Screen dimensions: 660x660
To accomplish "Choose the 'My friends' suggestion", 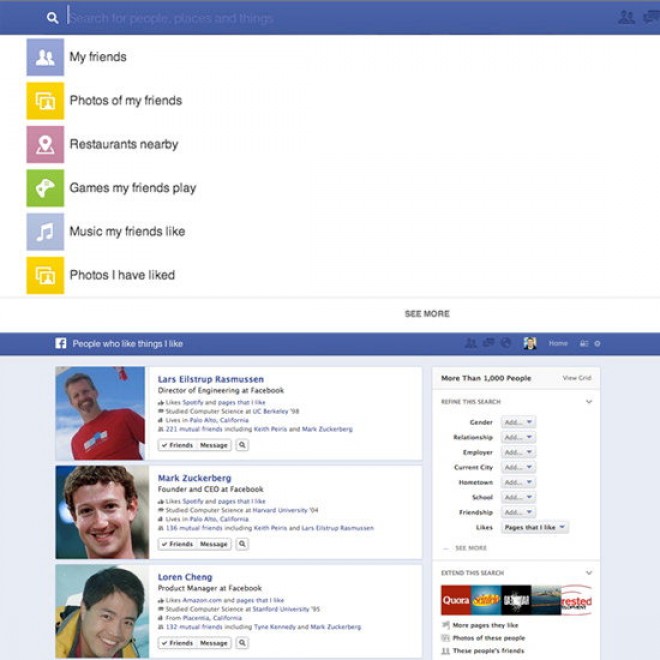I will pos(98,57).
